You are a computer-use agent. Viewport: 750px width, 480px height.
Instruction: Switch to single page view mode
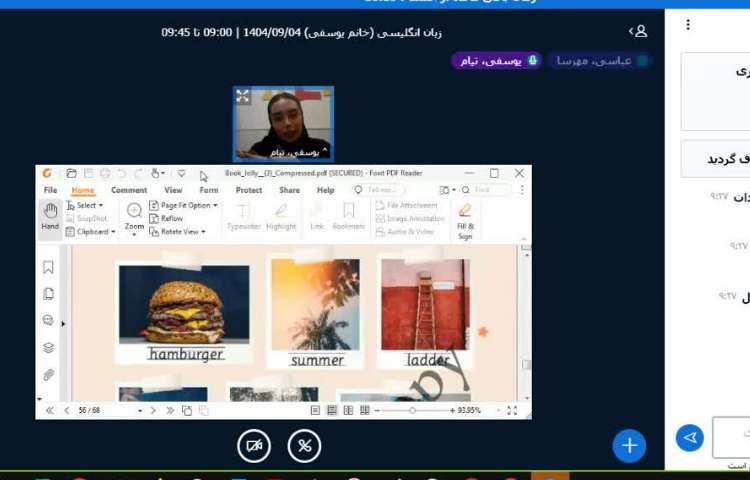tap(315, 410)
